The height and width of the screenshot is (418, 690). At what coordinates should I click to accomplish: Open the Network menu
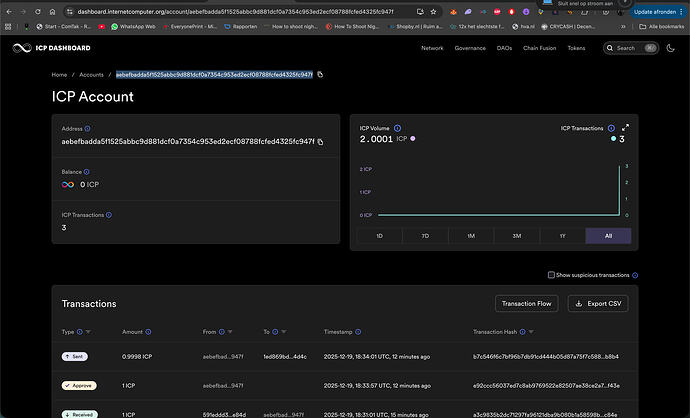(x=432, y=48)
